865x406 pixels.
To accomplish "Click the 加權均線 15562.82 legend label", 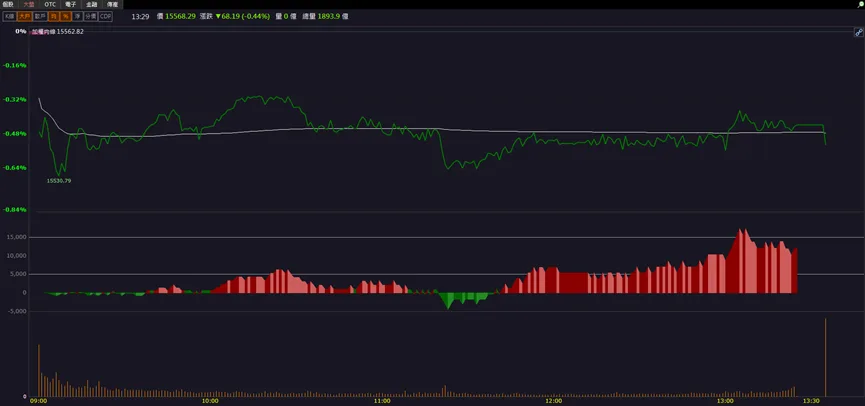I will (x=57, y=32).
